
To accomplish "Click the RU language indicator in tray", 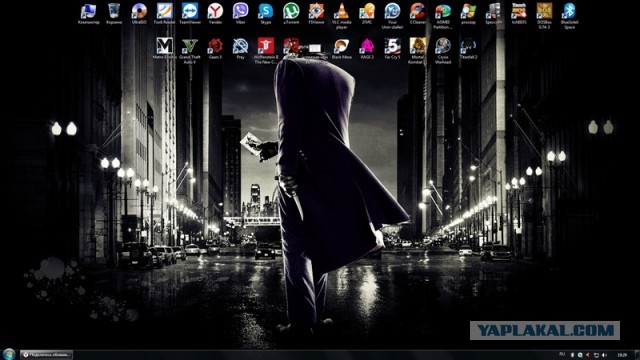I will tap(562, 354).
